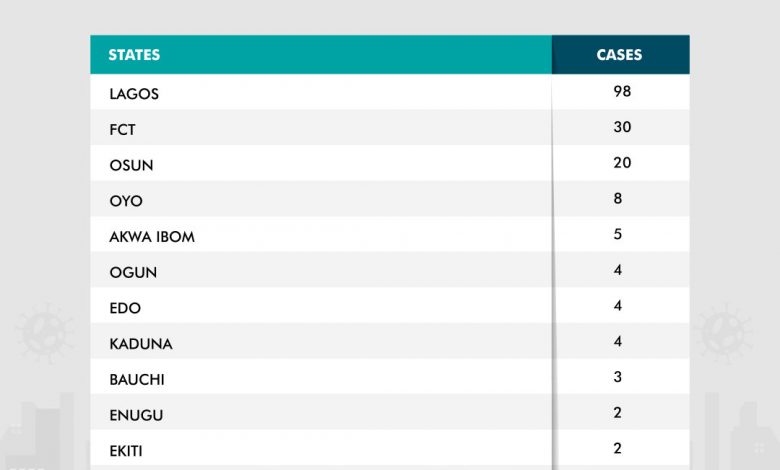Click the EKITI state name
Screen dimensions: 780x470
(126, 451)
